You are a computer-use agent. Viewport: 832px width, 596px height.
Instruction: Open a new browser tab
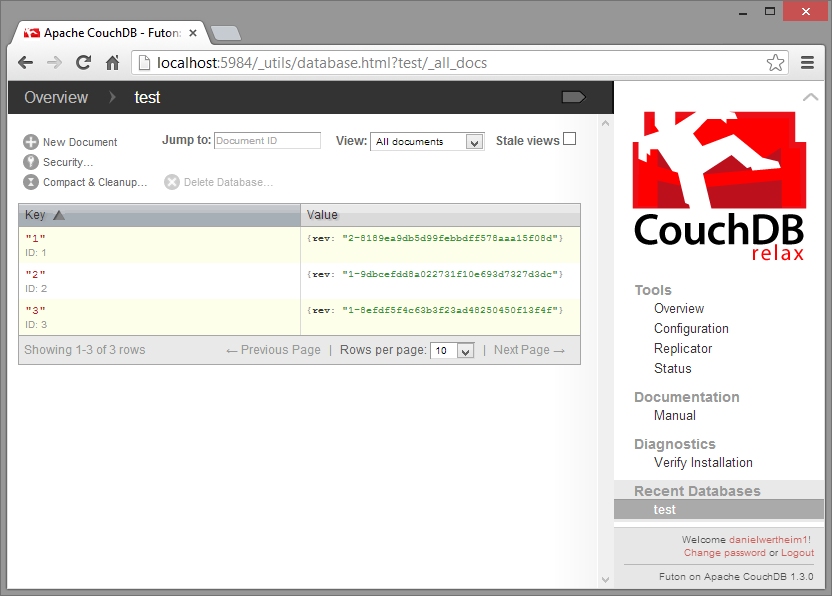click(x=226, y=33)
